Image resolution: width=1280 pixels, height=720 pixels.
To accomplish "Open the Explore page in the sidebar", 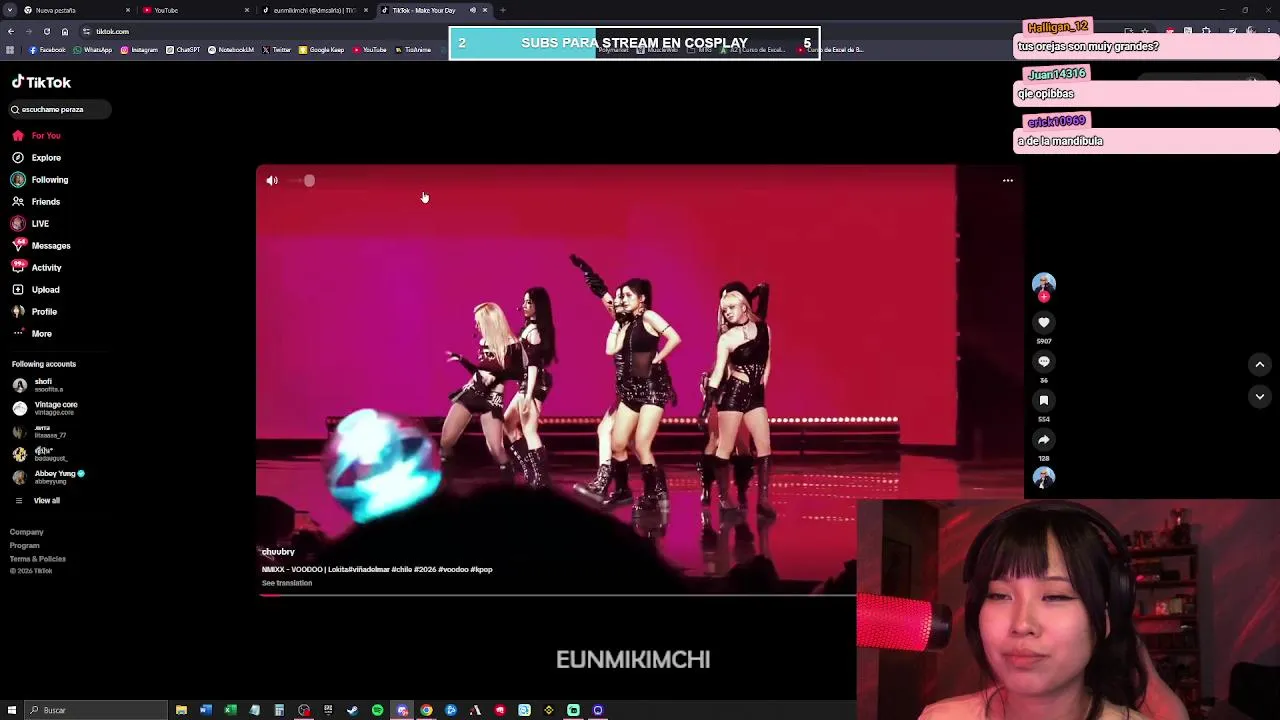I will (36, 157).
